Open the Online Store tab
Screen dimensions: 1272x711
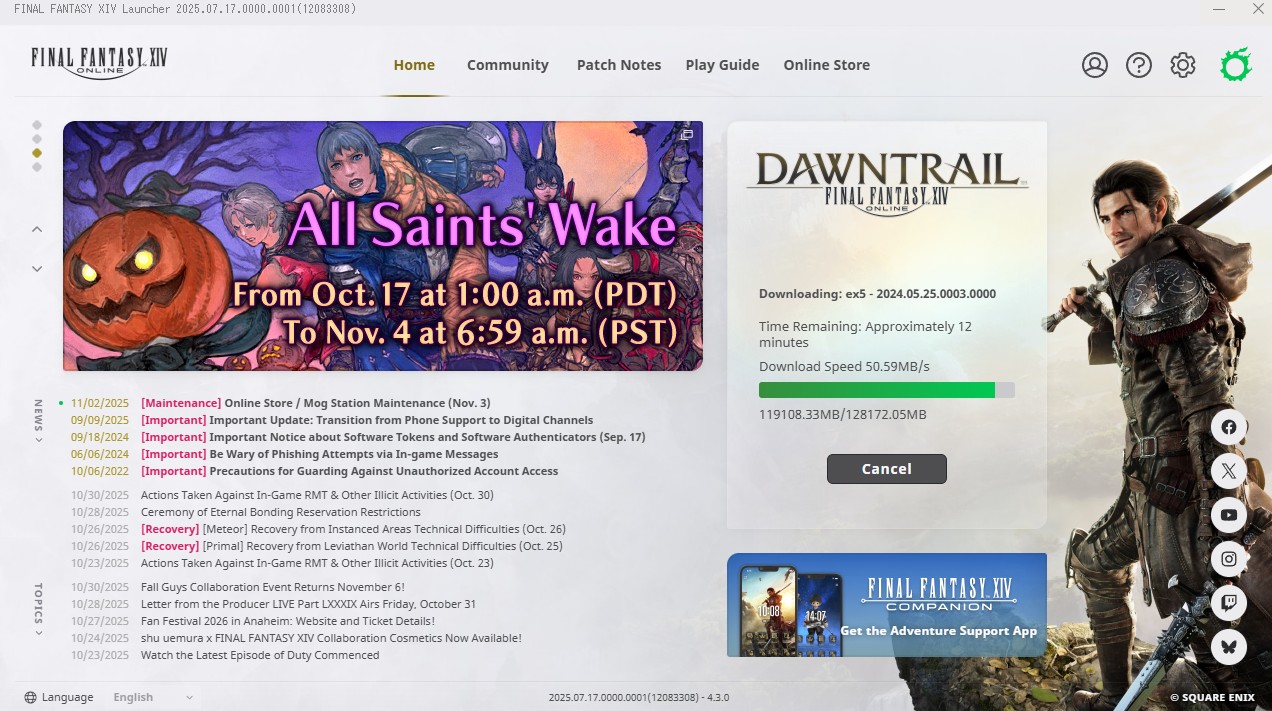tap(826, 65)
